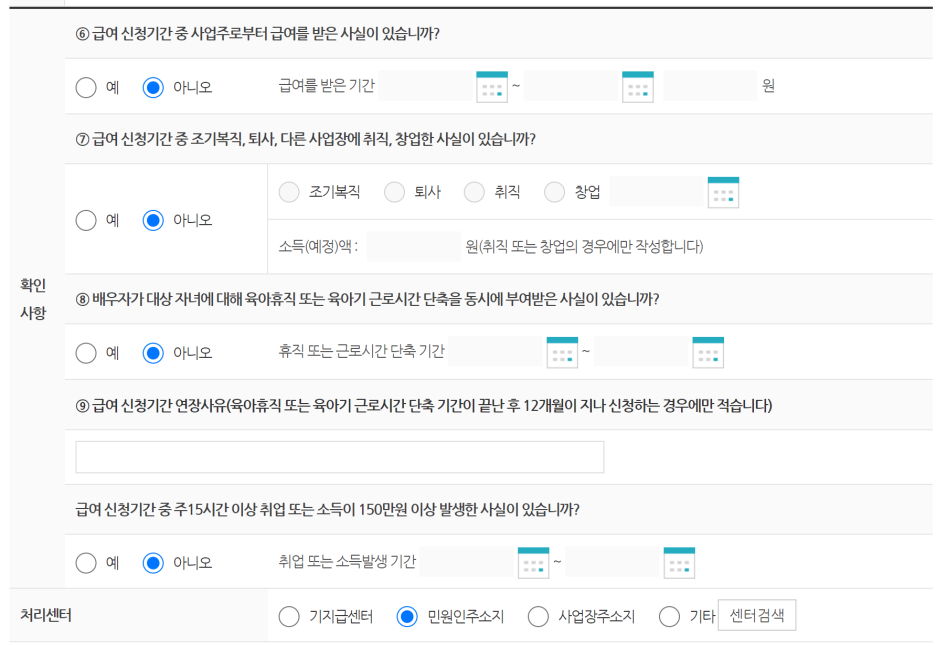Viewport: 936px width, 646px height.
Task: Choose the 조기복직 radio option
Action: coord(289,192)
